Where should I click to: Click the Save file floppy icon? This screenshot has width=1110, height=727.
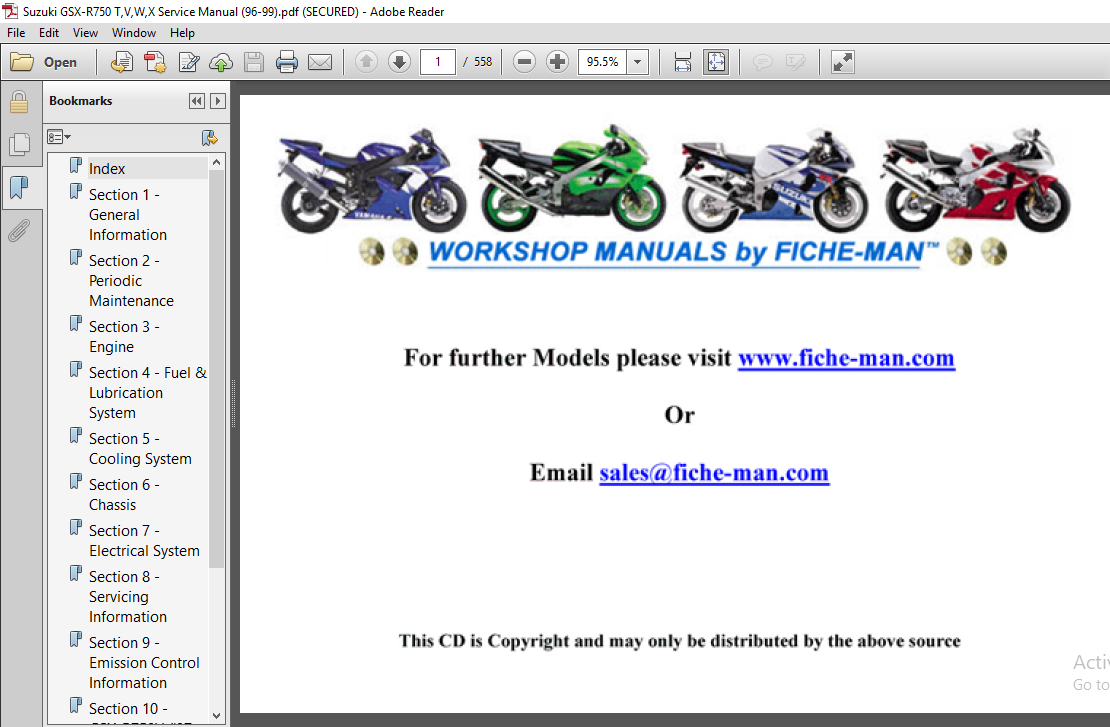(x=253, y=62)
